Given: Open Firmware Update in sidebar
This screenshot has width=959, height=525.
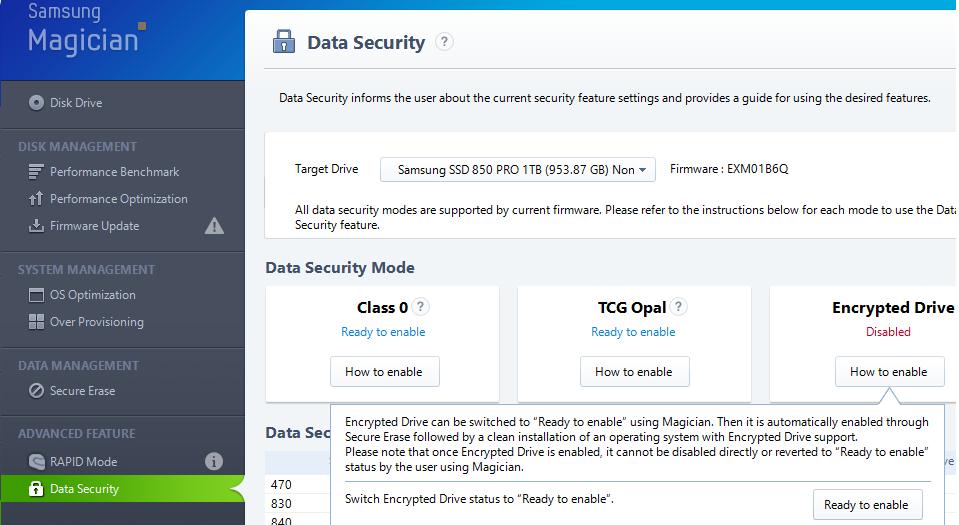Looking at the screenshot, I should point(94,226).
